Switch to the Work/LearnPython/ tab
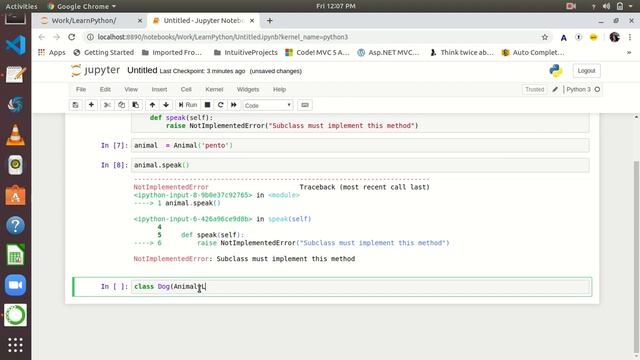Screen dimensions: 640x360 (90, 20)
